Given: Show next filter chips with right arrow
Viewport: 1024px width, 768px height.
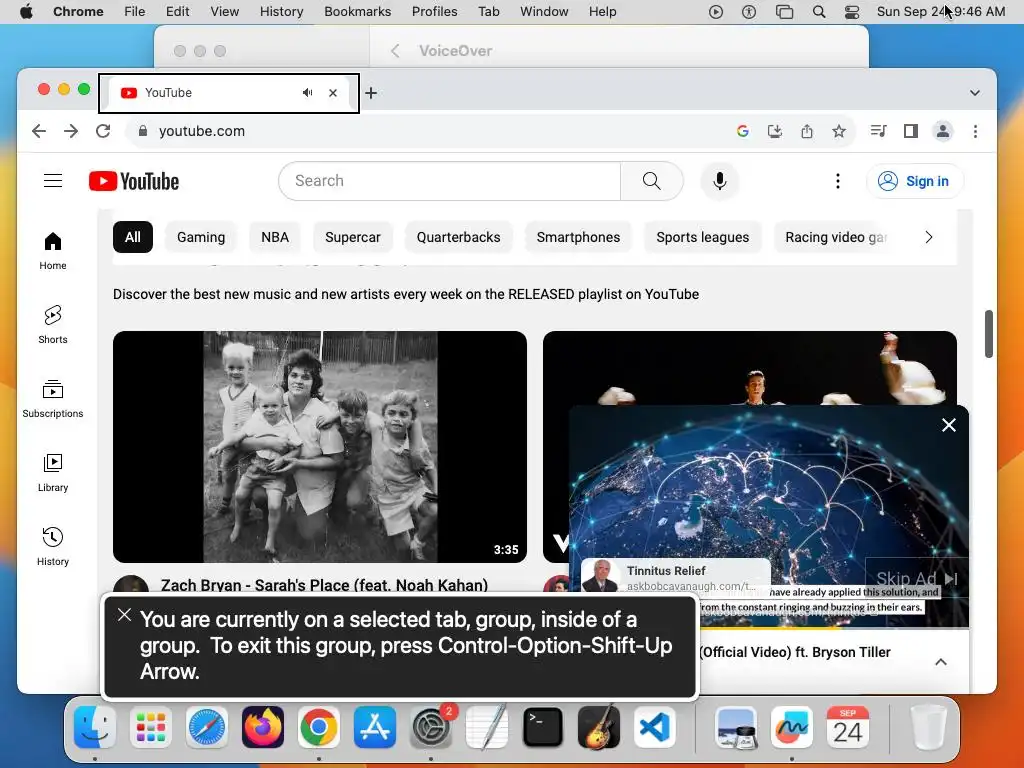Looking at the screenshot, I should [x=929, y=237].
